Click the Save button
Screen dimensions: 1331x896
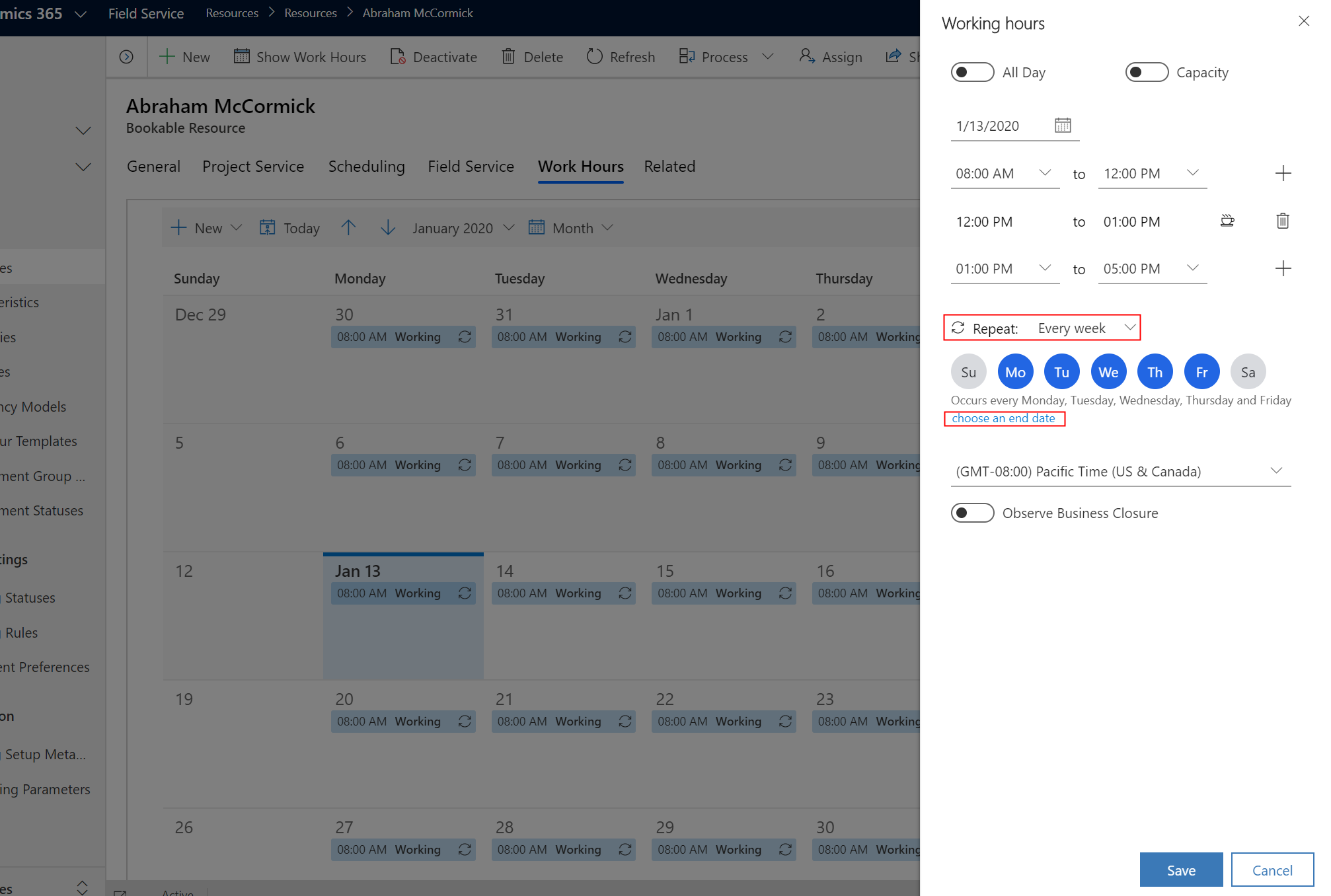tap(1181, 869)
